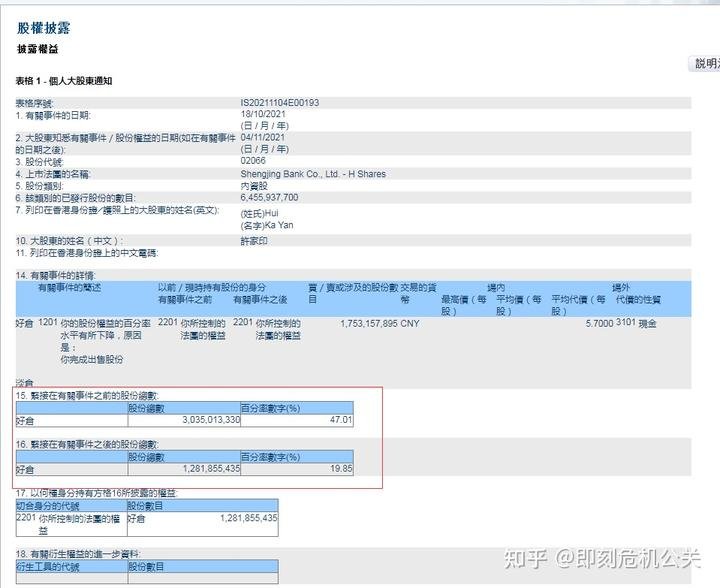The image size is (720, 588).
Task: Click the 有關事件的簡述 column header
Action: click(69, 288)
